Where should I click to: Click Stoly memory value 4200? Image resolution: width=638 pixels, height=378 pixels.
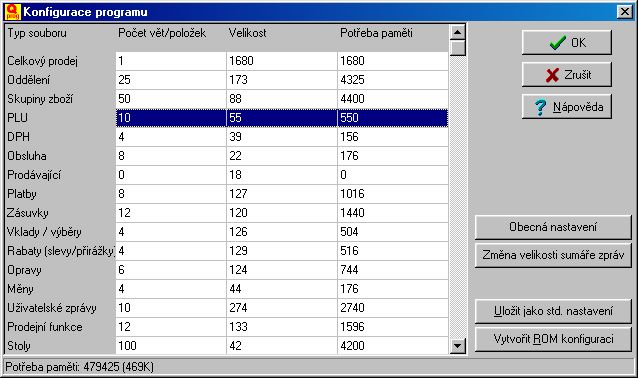click(x=393, y=345)
